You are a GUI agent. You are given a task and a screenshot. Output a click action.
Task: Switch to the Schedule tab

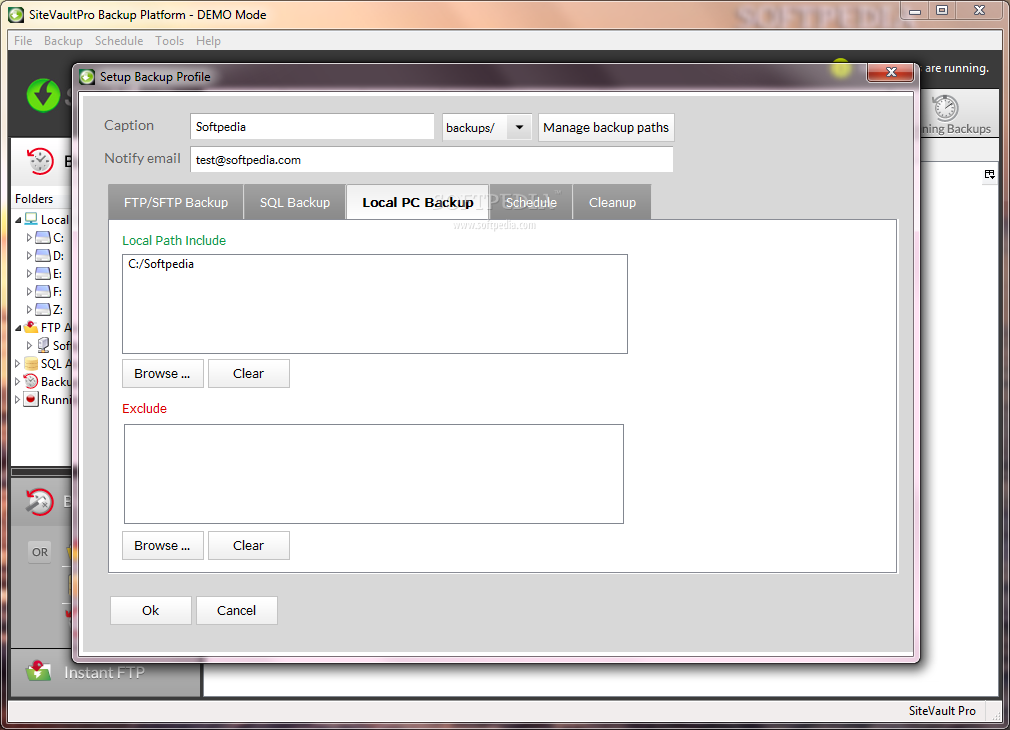[531, 202]
